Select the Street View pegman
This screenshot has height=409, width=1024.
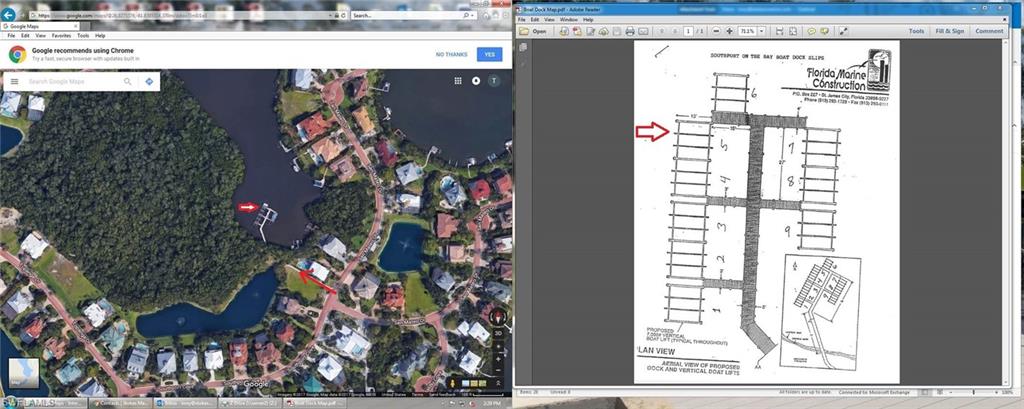click(452, 383)
